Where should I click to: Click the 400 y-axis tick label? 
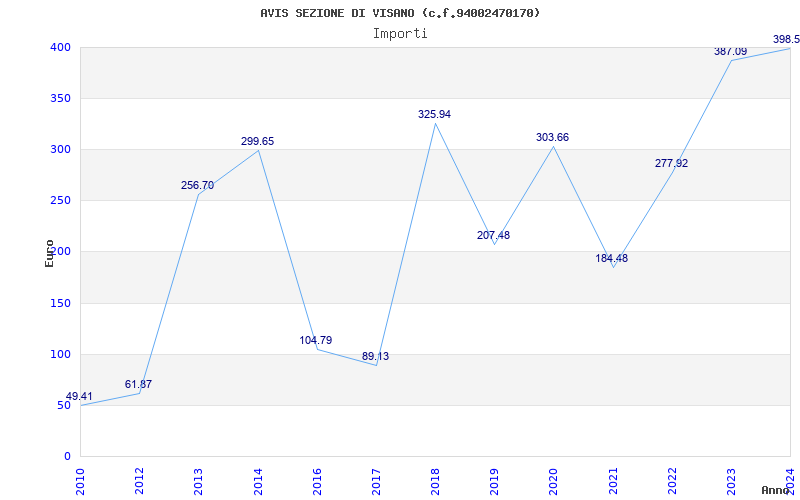(x=60, y=47)
